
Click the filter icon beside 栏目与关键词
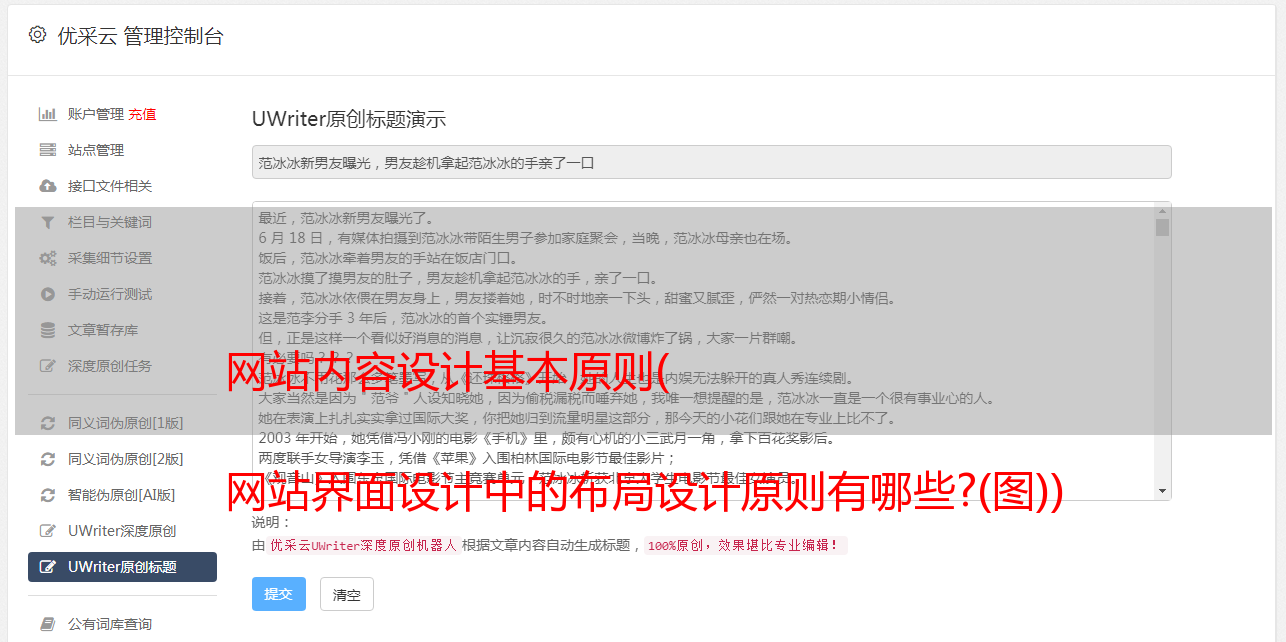pos(47,222)
